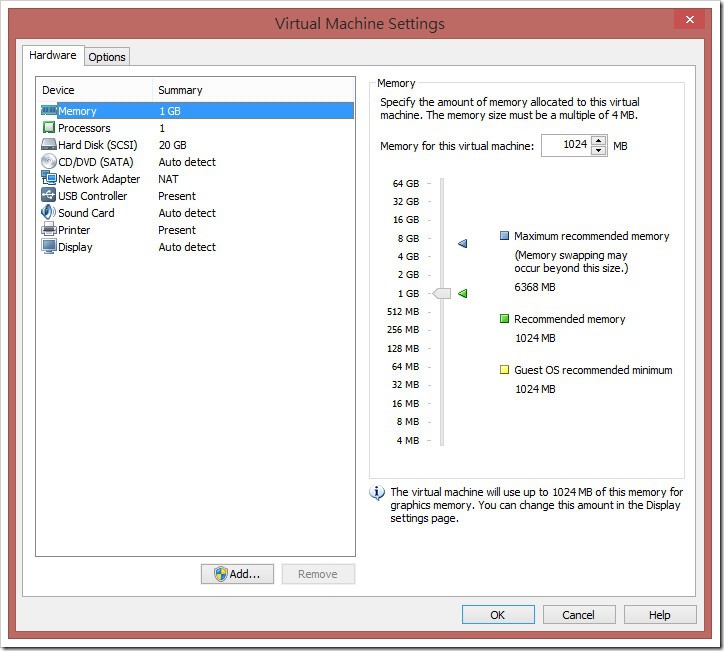Decrease memory using the down stepper arrow
Screen dimensions: 724x651
[x=598, y=151]
